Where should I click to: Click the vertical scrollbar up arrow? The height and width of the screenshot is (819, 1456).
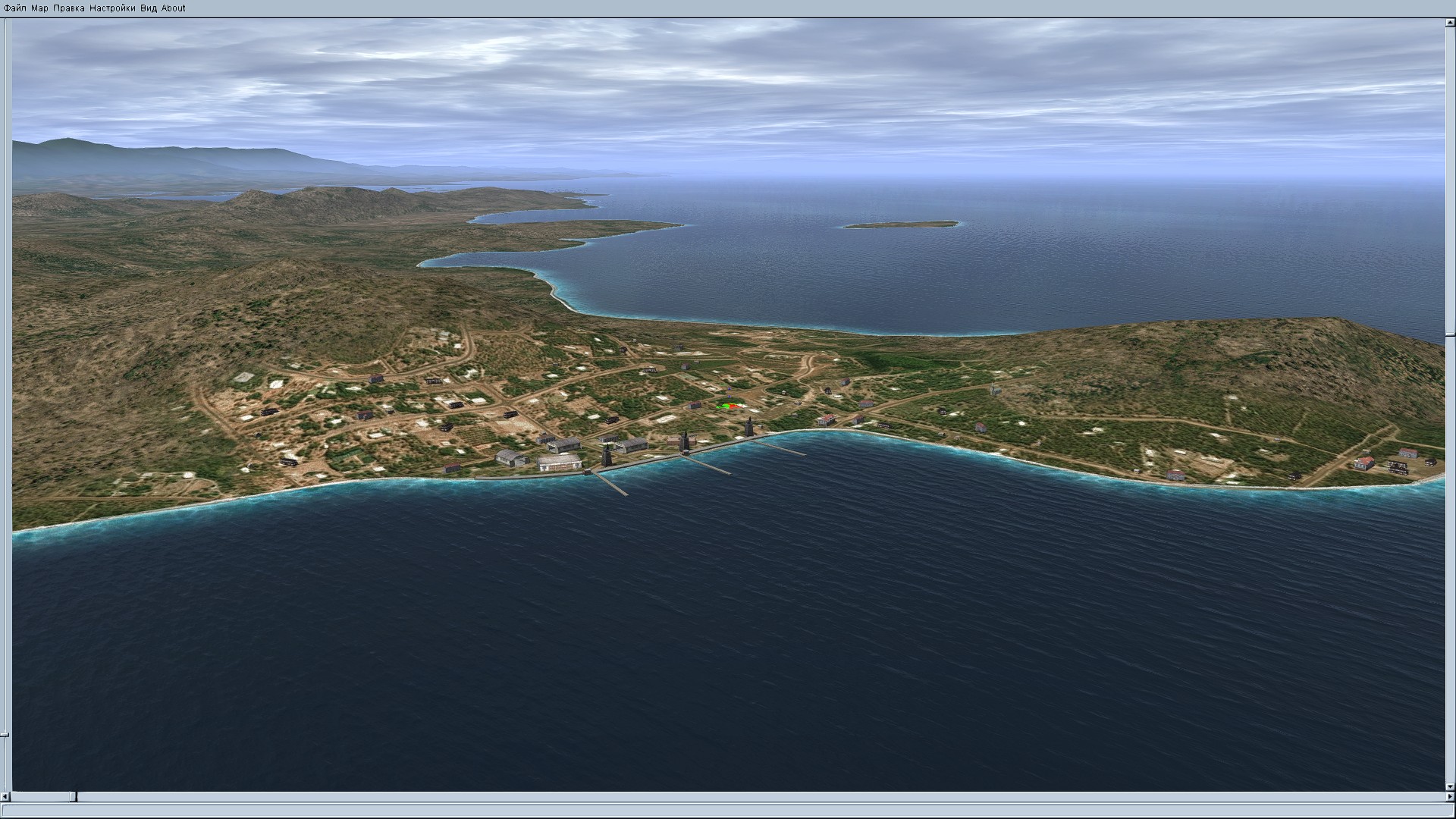click(1450, 24)
